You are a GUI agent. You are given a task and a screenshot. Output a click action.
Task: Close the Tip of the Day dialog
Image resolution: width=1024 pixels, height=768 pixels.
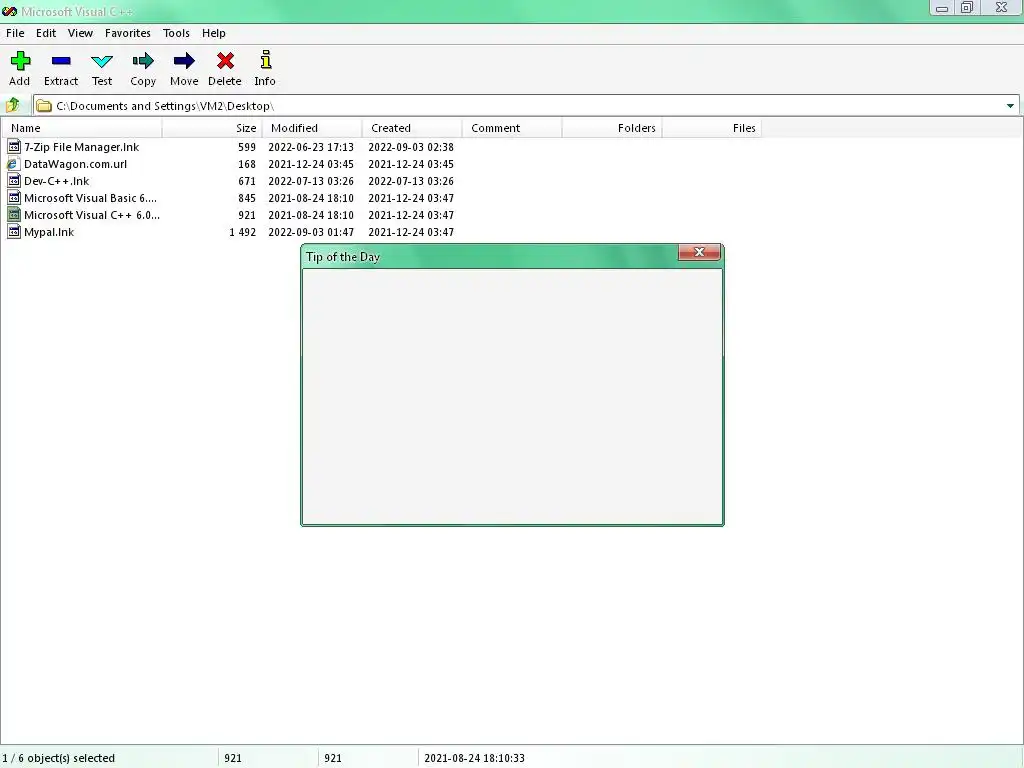(x=699, y=252)
